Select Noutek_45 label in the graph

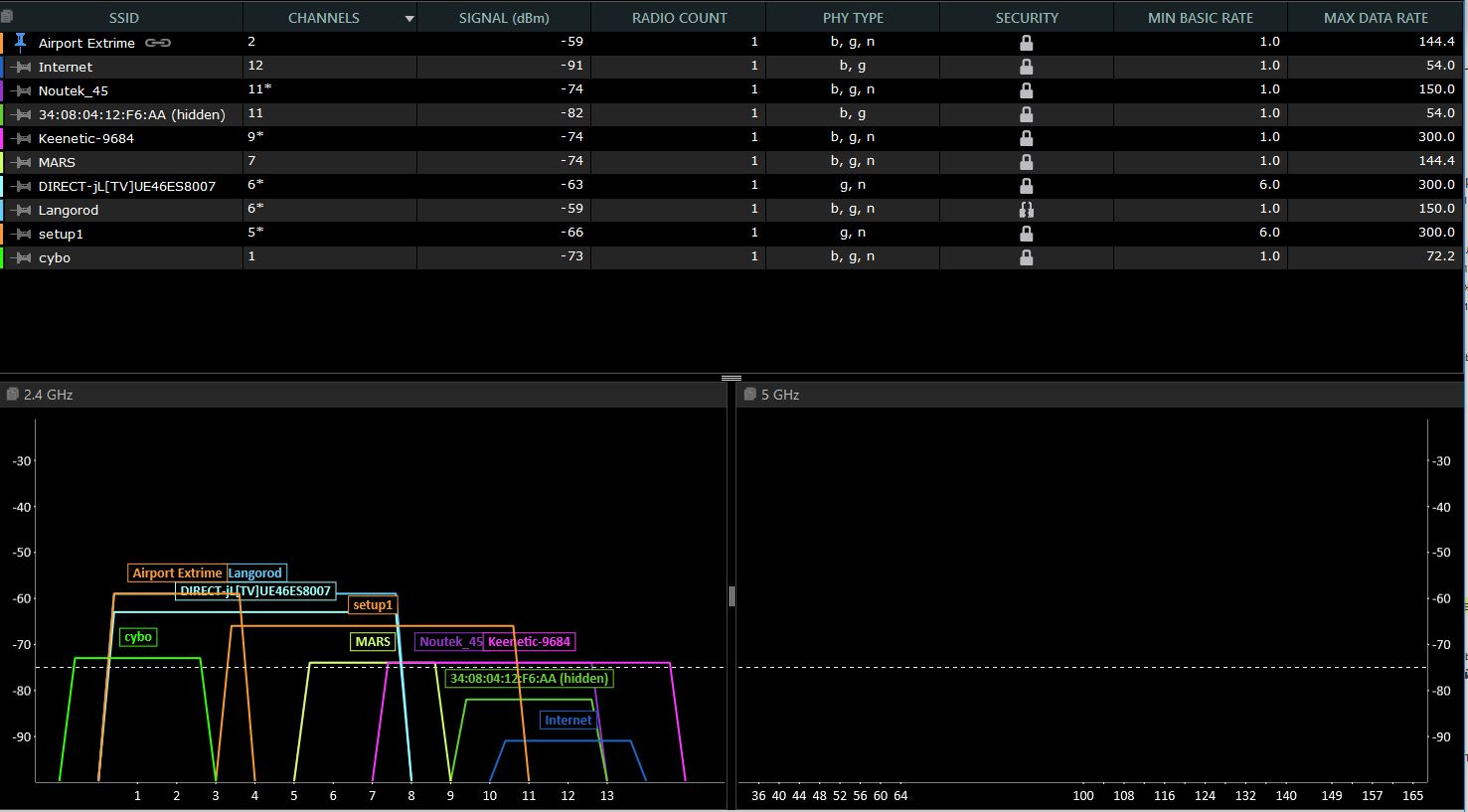click(450, 641)
